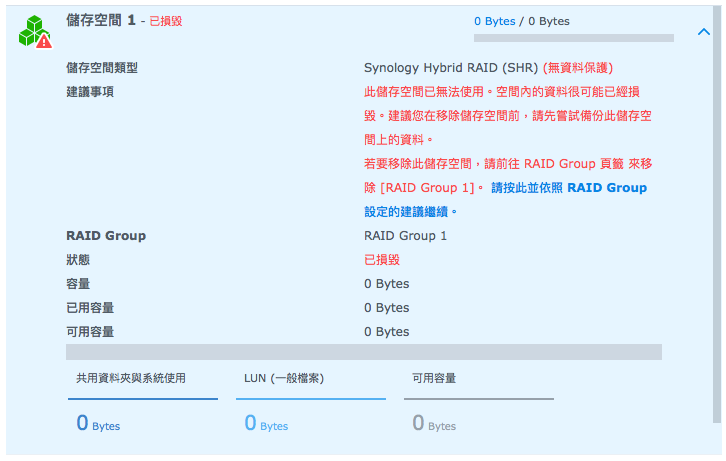Click the top usage progress bar
Screen dimensions: 726x461
[x=573, y=38]
